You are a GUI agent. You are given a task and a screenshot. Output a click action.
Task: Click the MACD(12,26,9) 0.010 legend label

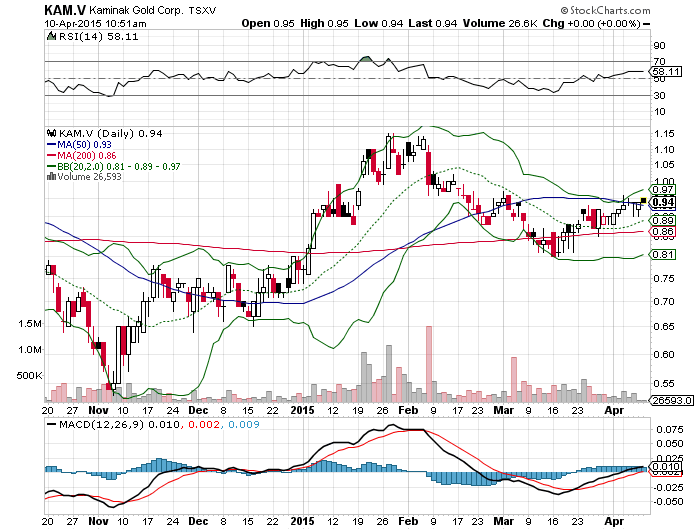pyautogui.click(x=119, y=424)
